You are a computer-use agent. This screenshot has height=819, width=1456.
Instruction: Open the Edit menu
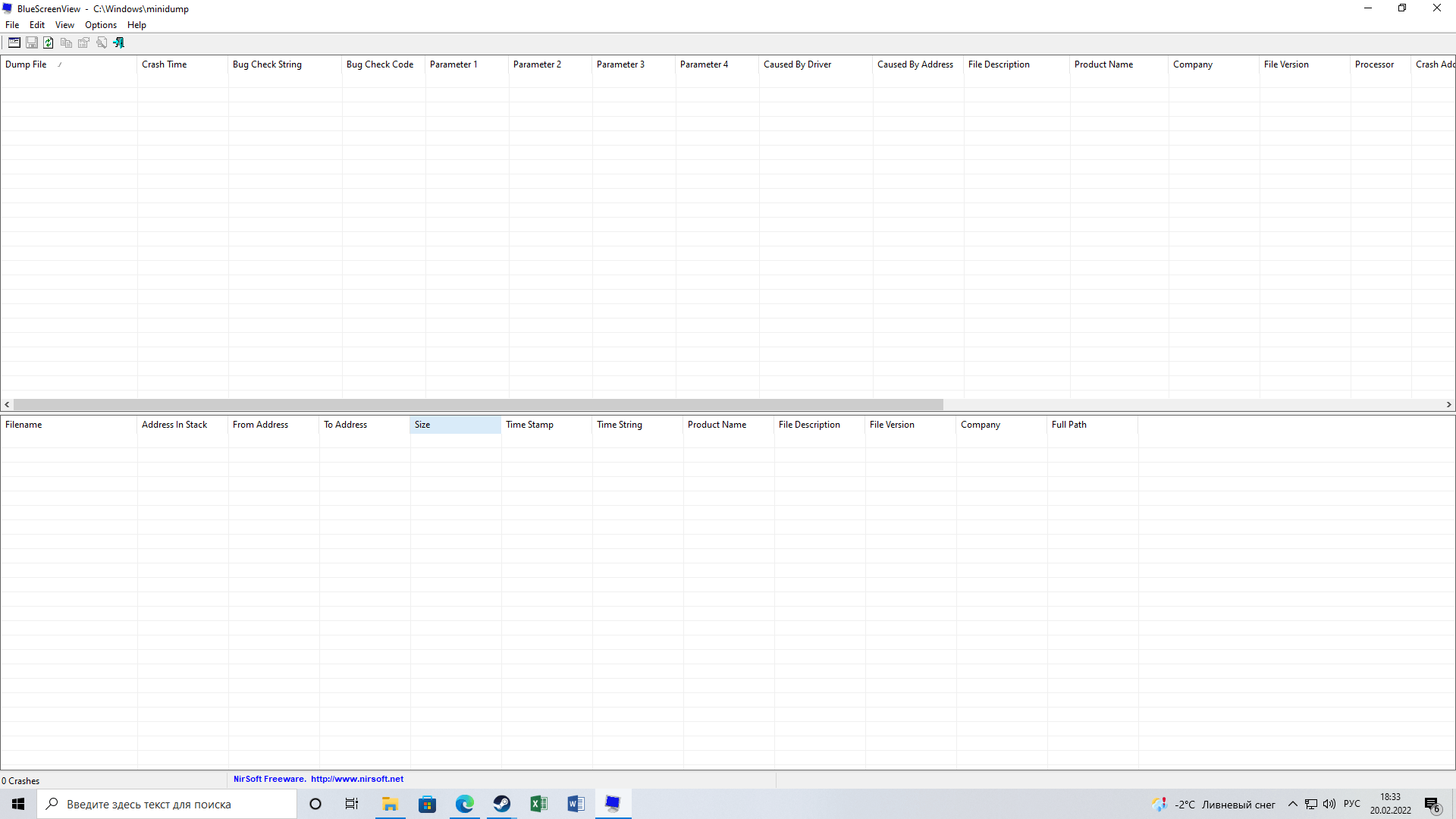[x=37, y=25]
